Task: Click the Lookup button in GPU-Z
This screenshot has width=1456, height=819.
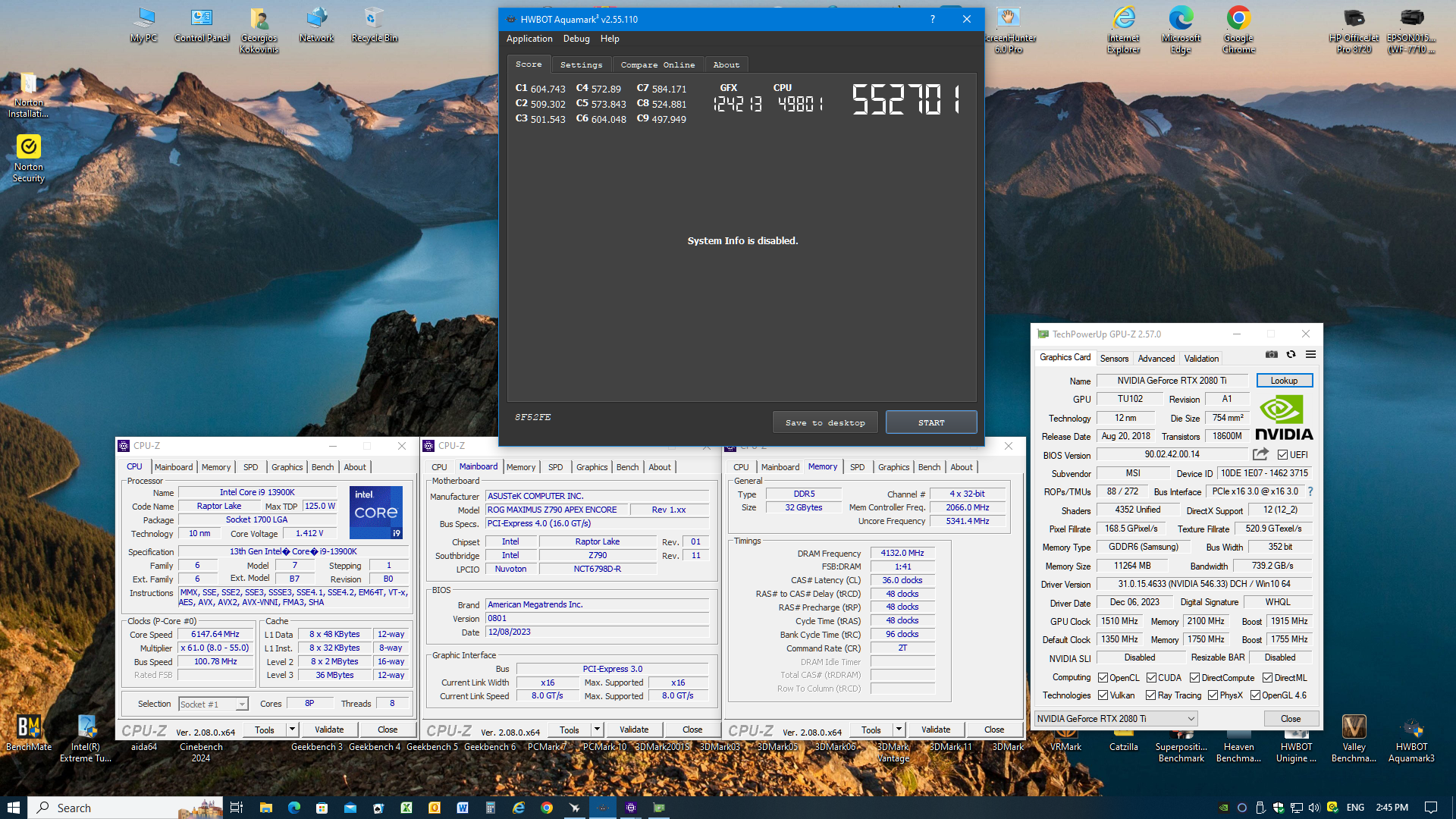Action: [1284, 381]
